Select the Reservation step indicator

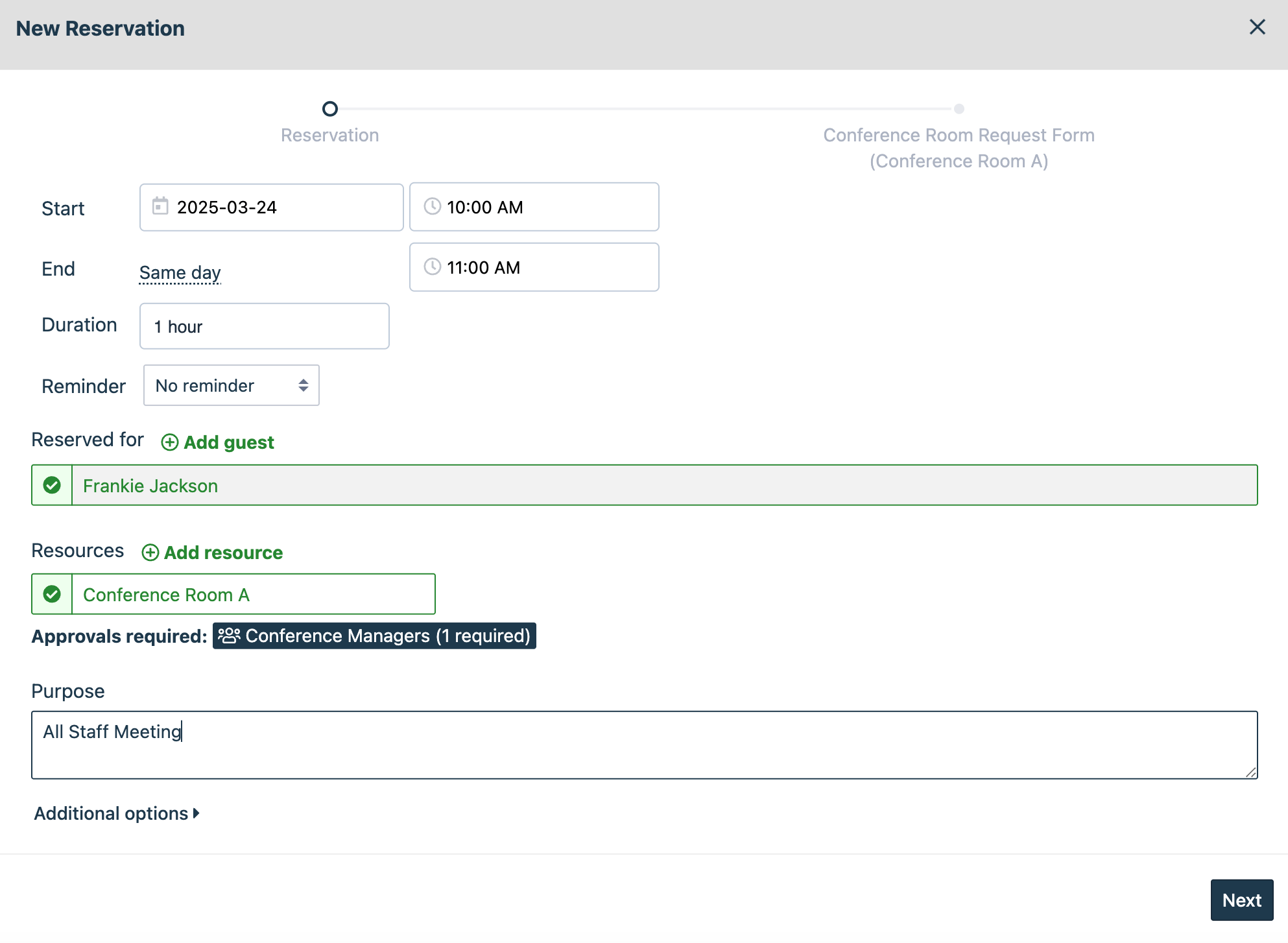(x=329, y=109)
